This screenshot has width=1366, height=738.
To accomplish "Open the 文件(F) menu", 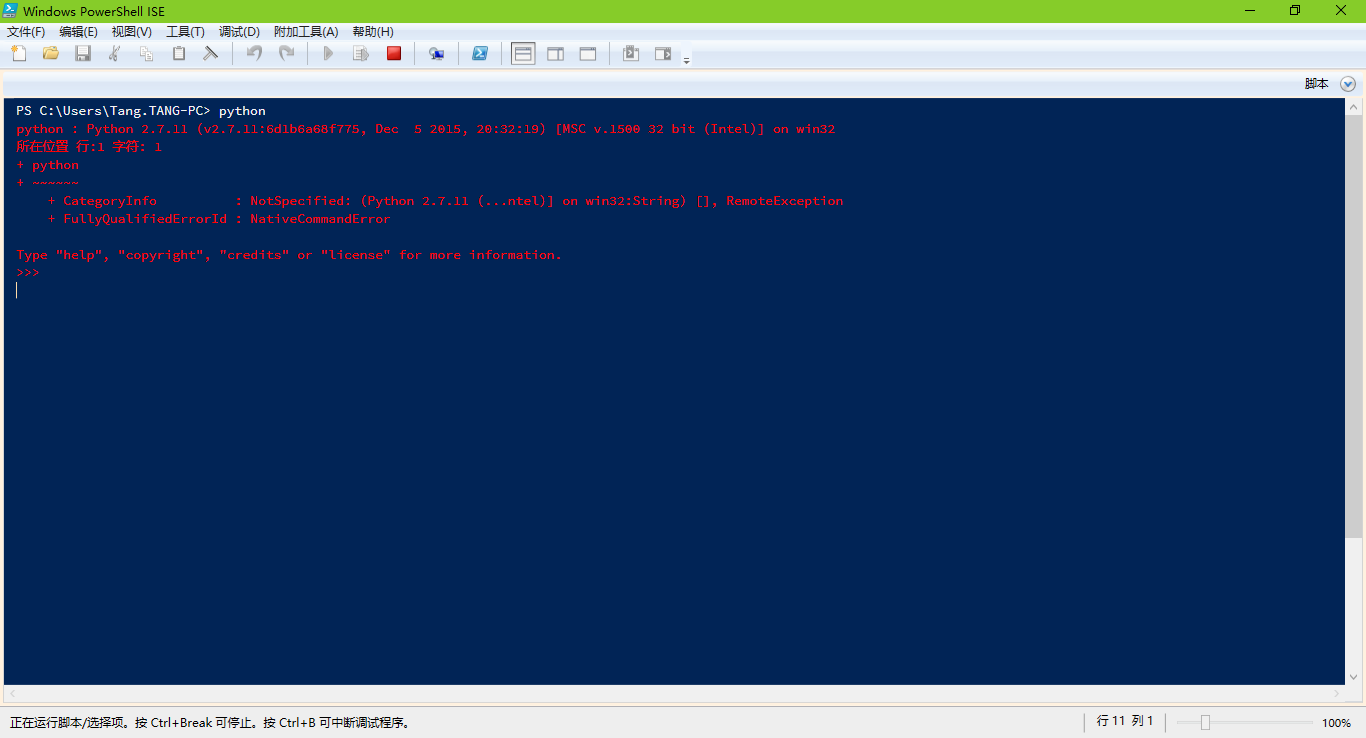I will pos(26,32).
